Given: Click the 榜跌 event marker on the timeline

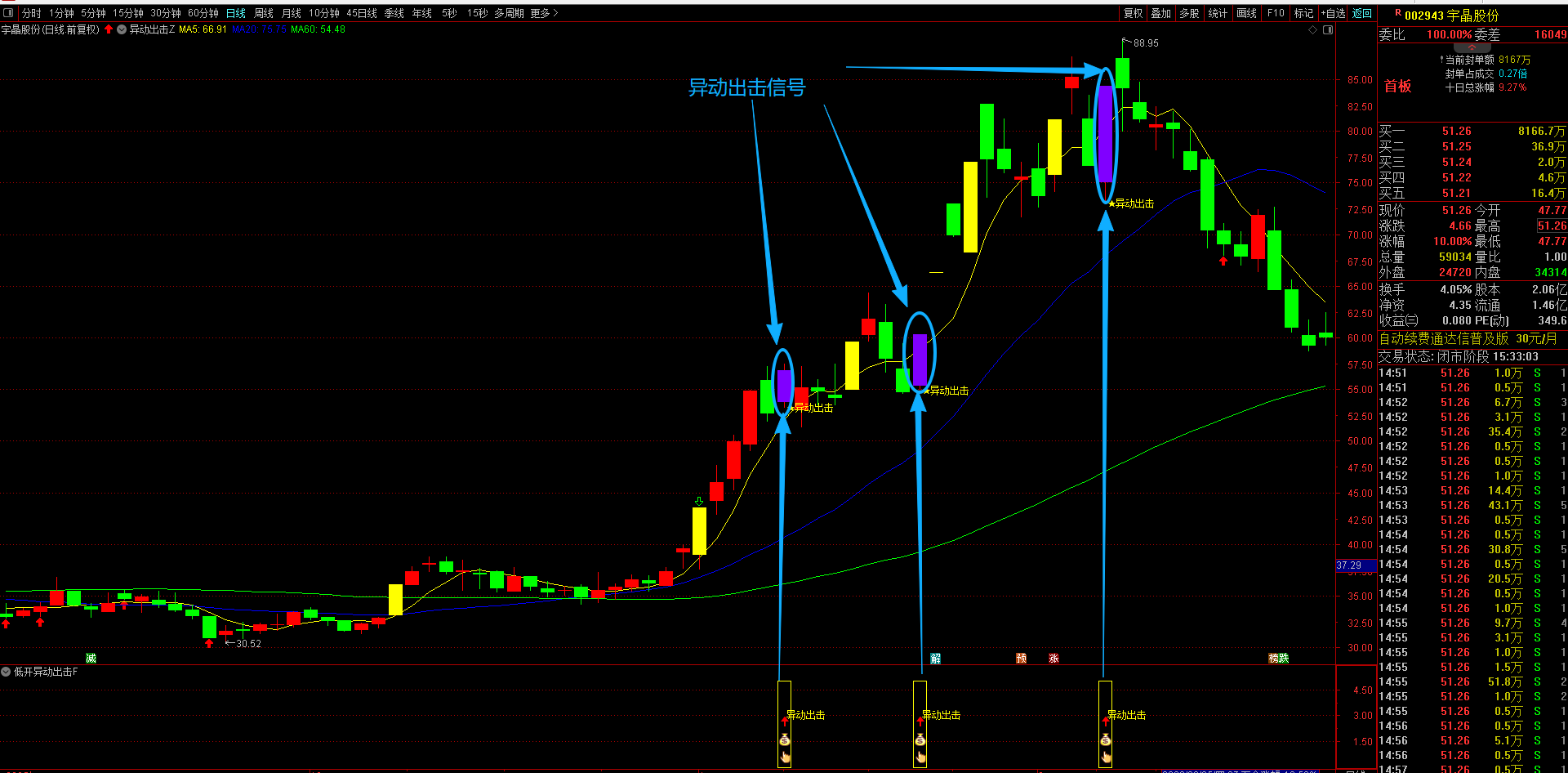Looking at the screenshot, I should (1278, 658).
